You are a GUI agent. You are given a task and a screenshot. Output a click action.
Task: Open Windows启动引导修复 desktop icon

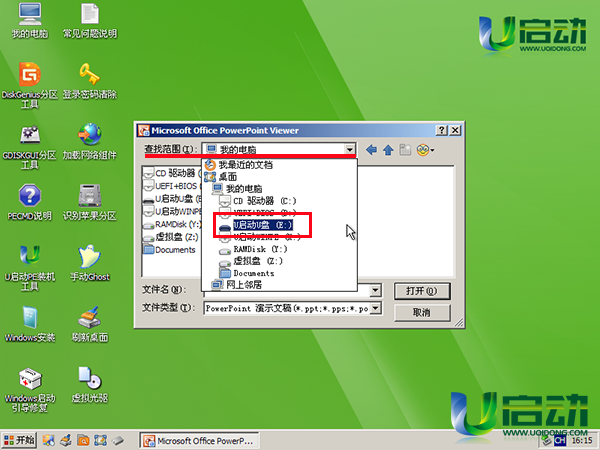click(29, 390)
